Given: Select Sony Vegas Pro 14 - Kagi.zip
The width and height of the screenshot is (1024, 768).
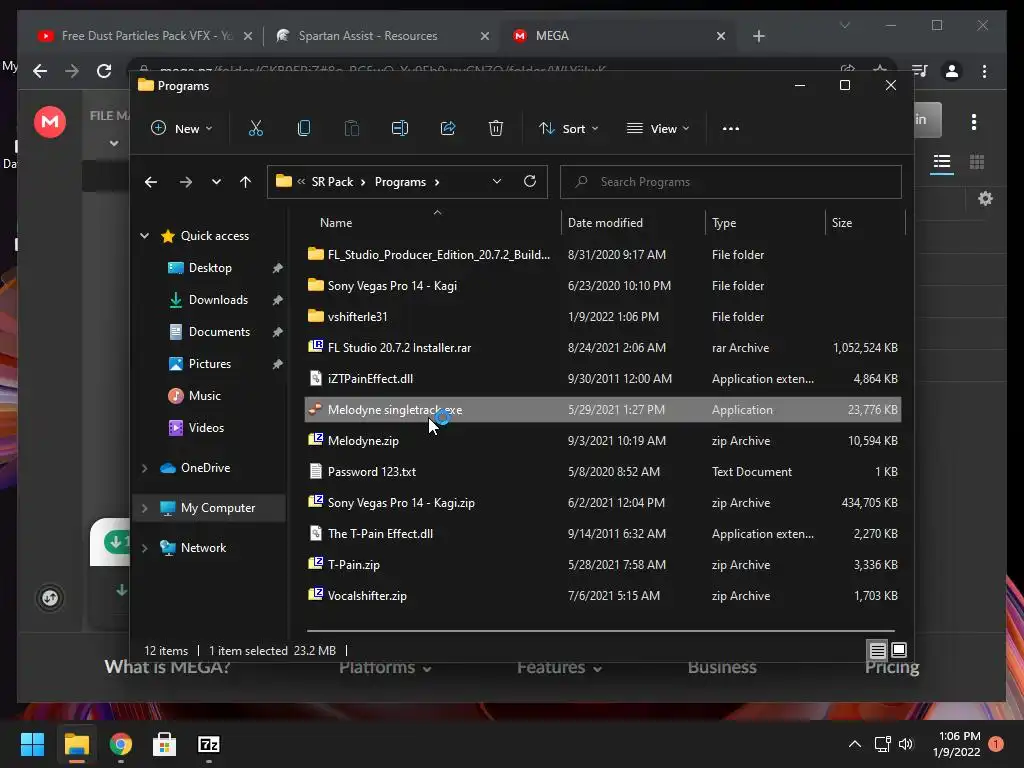Looking at the screenshot, I should tap(602, 503).
